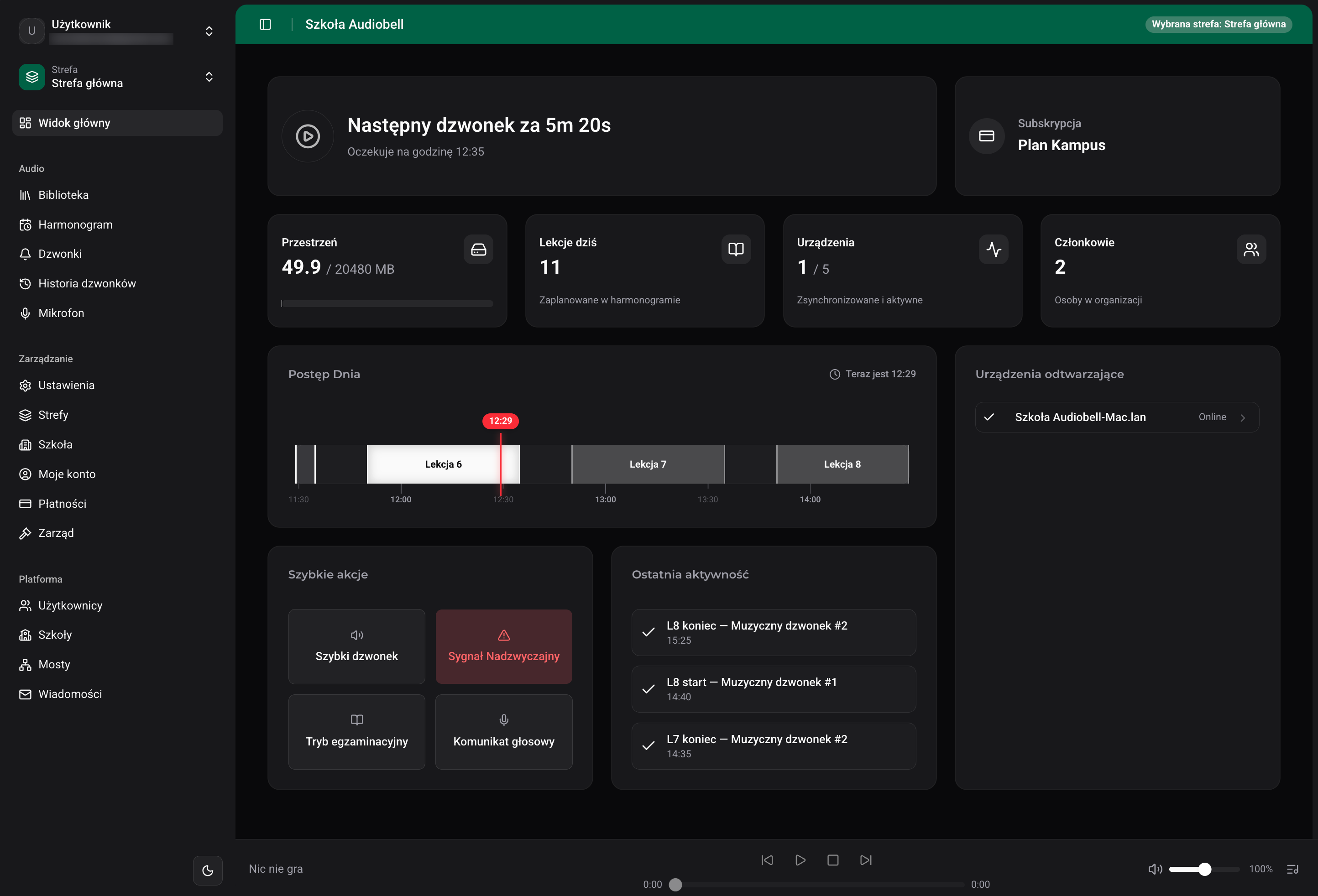The width and height of the screenshot is (1318, 896).
Task: Mute audio via the speaker icon
Action: tap(1155, 869)
